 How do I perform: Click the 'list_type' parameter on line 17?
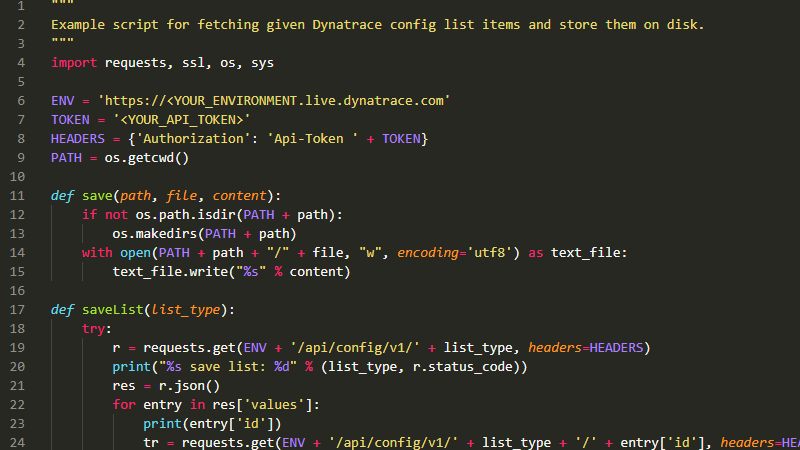coord(186,310)
